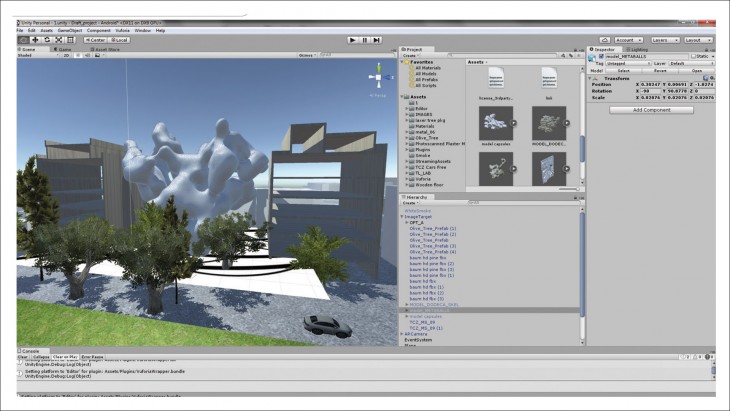Click Clear in the Console panel
Image resolution: width=730 pixels, height=411 pixels.
point(22,357)
